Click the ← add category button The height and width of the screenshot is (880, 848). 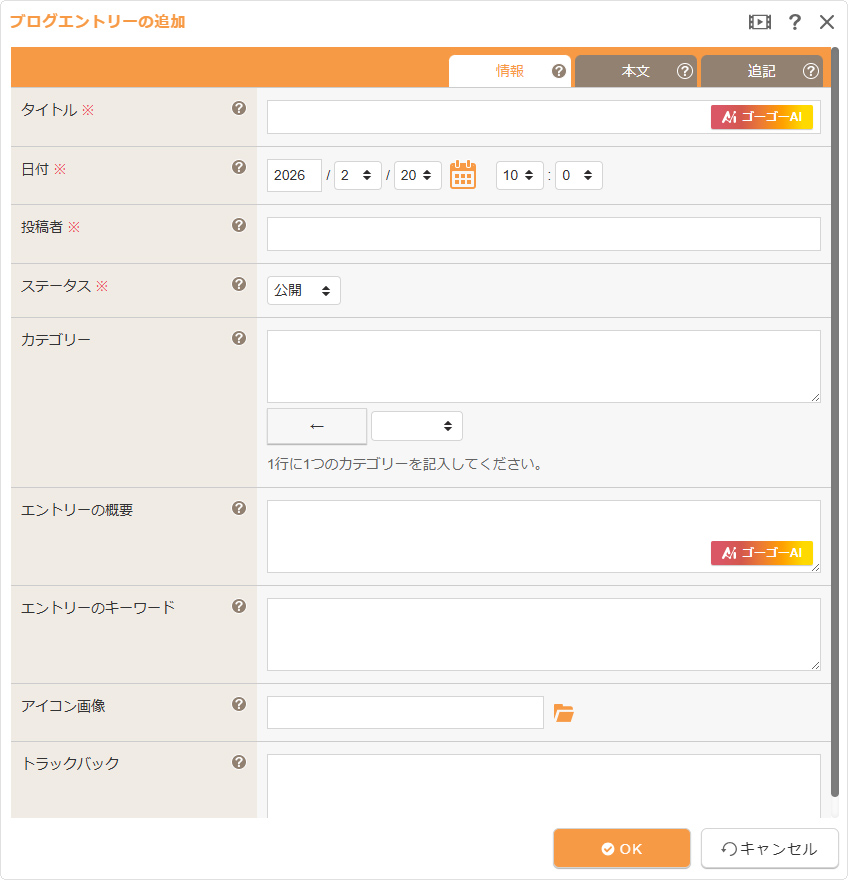click(317, 426)
